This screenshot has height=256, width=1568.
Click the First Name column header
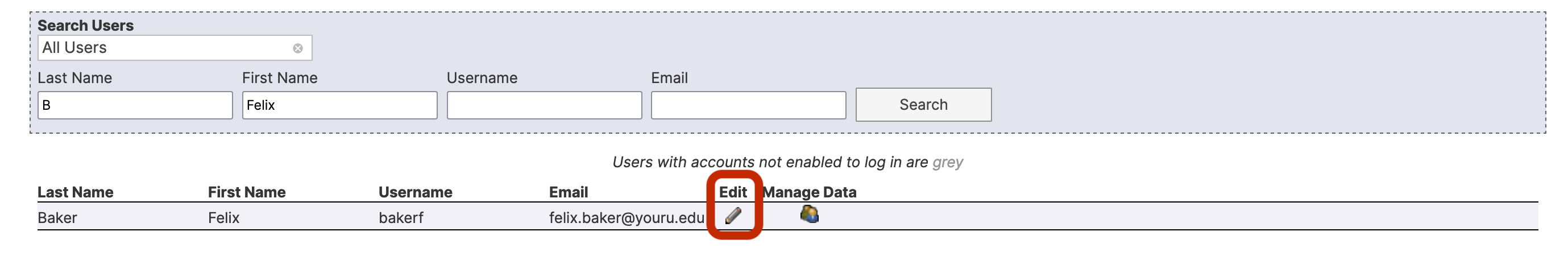click(247, 193)
